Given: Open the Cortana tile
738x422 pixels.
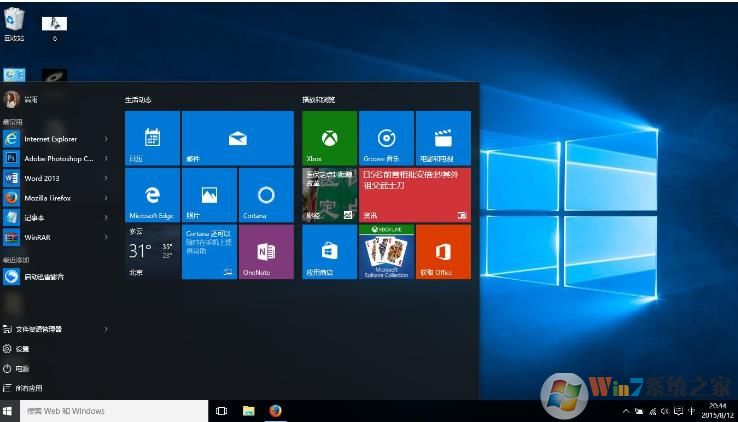Looking at the screenshot, I should tap(266, 195).
